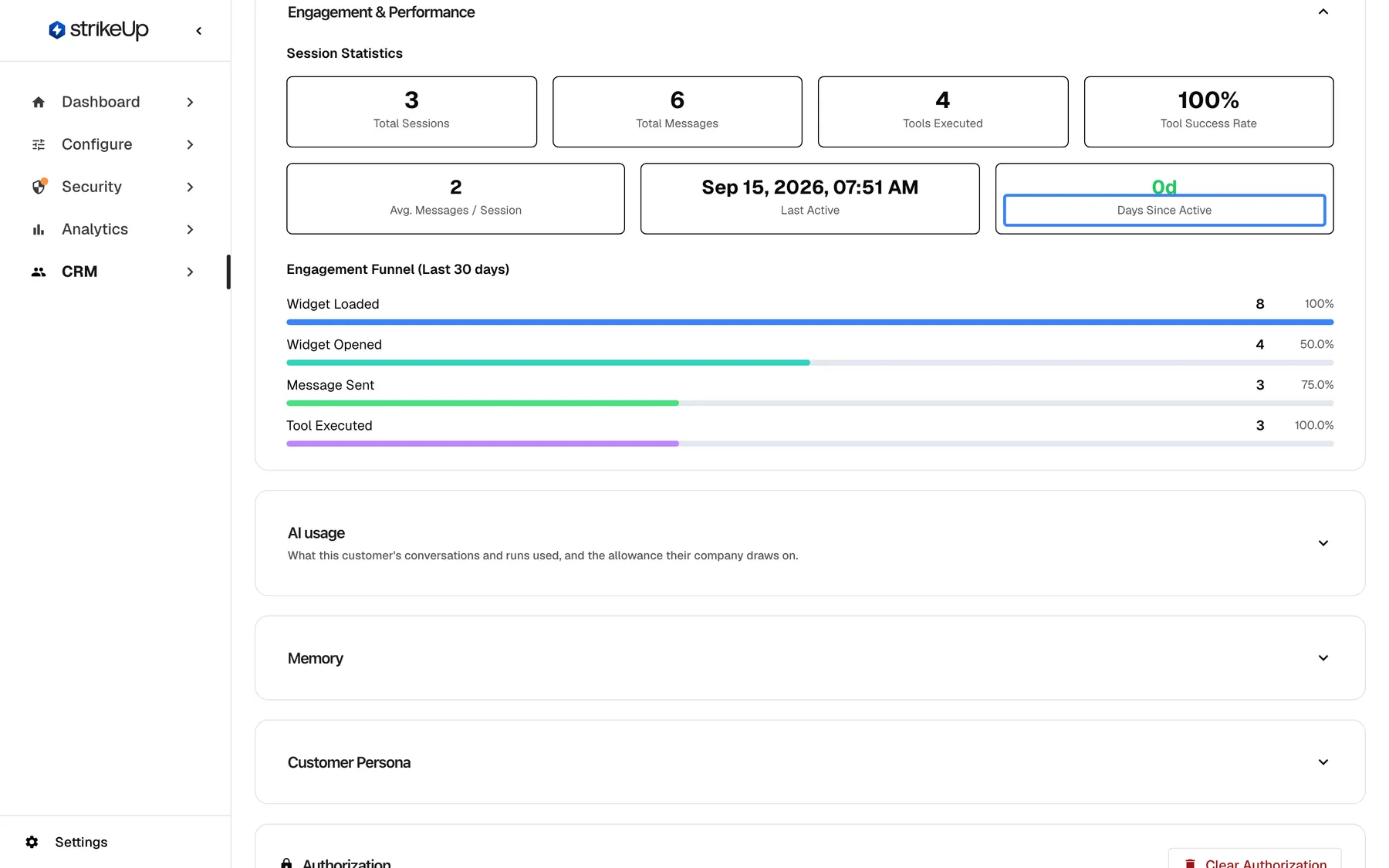Select the Avg. Messages / Session card

[x=455, y=198]
